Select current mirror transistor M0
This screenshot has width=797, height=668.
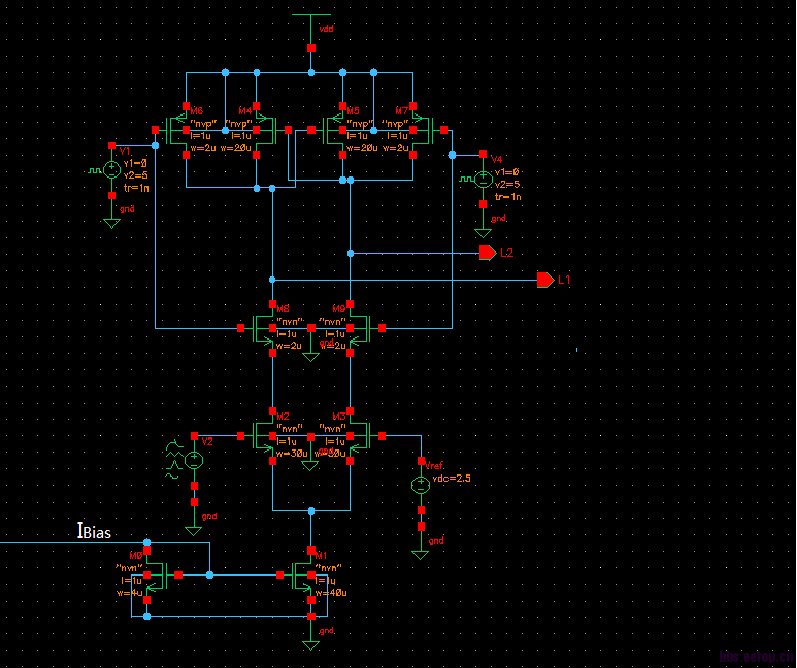point(157,575)
